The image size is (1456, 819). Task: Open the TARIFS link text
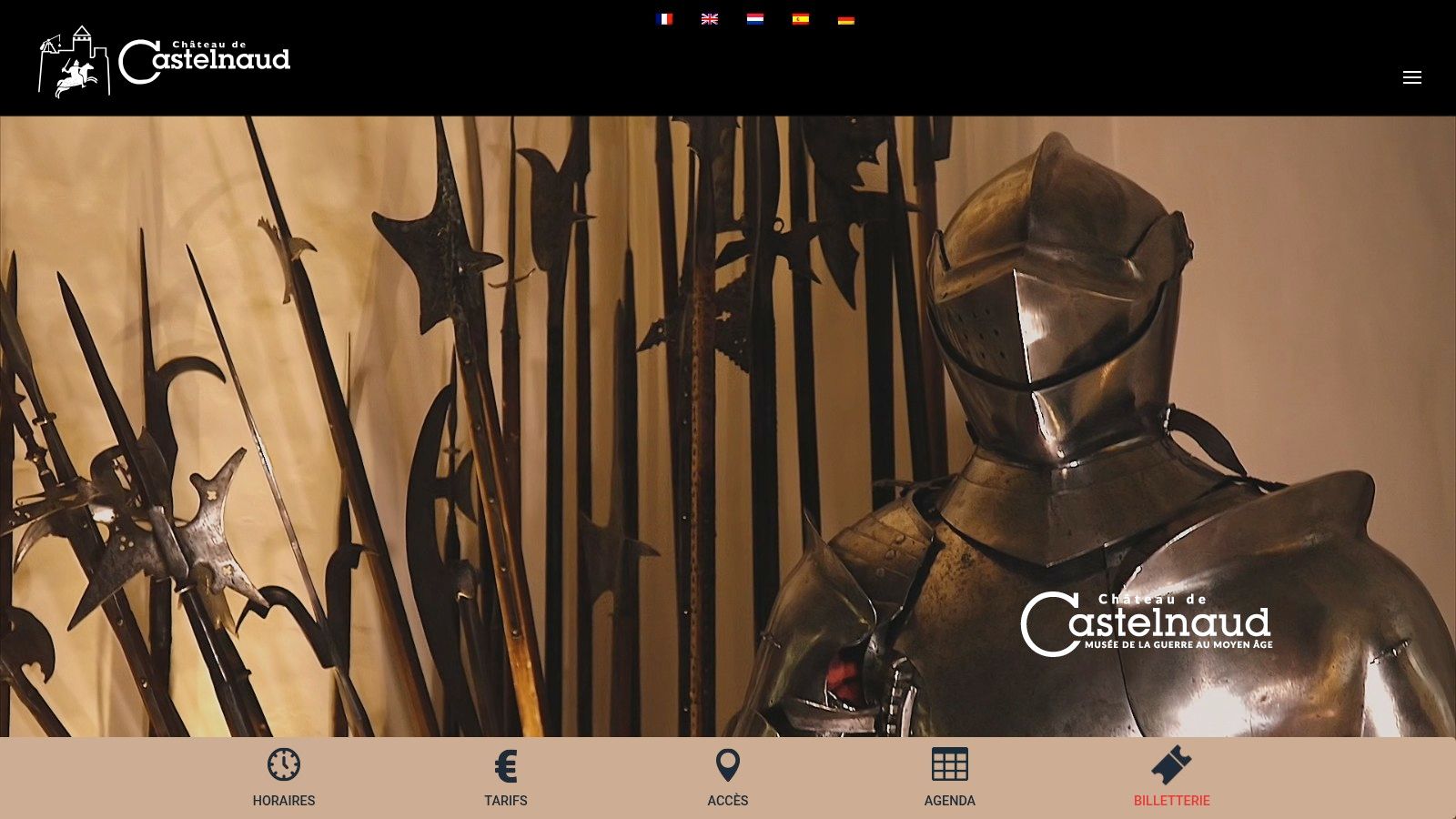point(506,801)
